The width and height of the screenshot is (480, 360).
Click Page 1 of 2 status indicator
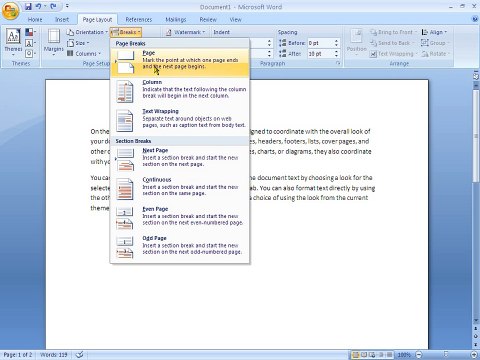18,355
